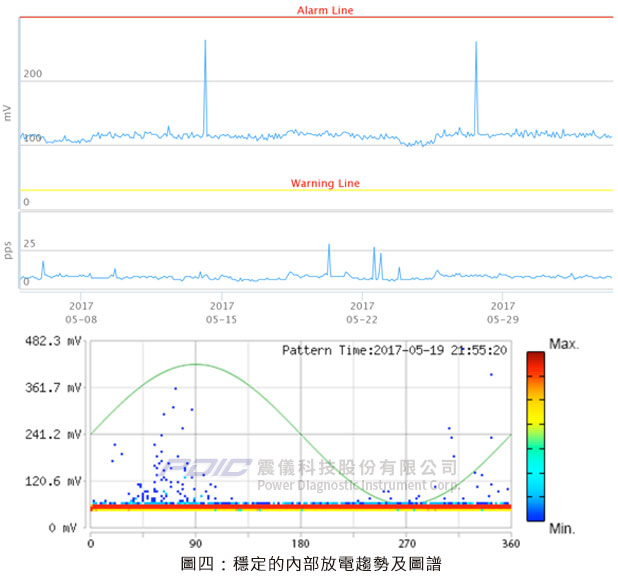
Task: Click the 90 degree phase label
Action: 195,544
